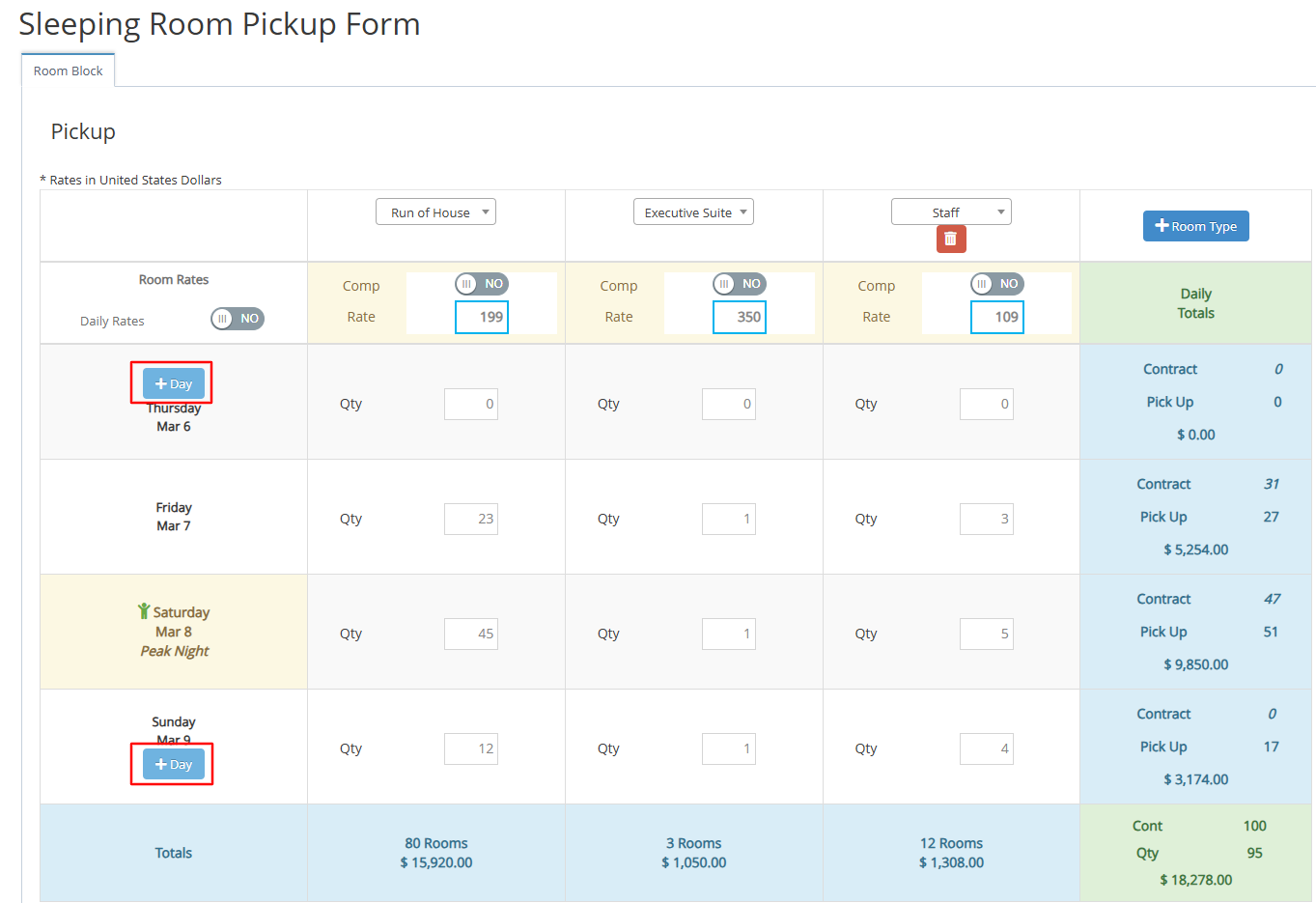Viewport: 1316px width, 903px height.
Task: Click the Staff rate input field
Action: click(x=996, y=317)
